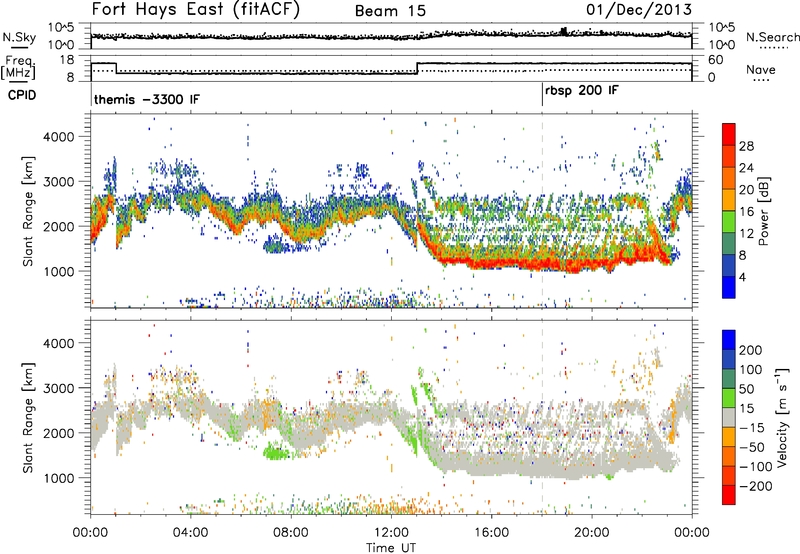Image resolution: width=800 pixels, height=554 pixels.
Task: Click the orange Velocity segment between -15 and -50
Action: click(729, 437)
